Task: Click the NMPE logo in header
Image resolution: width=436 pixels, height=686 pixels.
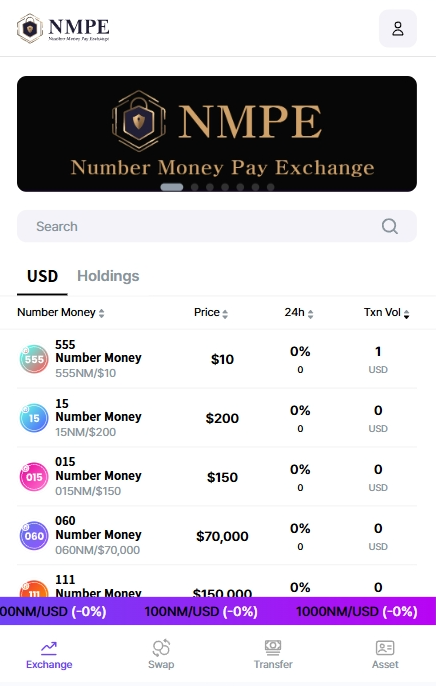Action: 63,28
